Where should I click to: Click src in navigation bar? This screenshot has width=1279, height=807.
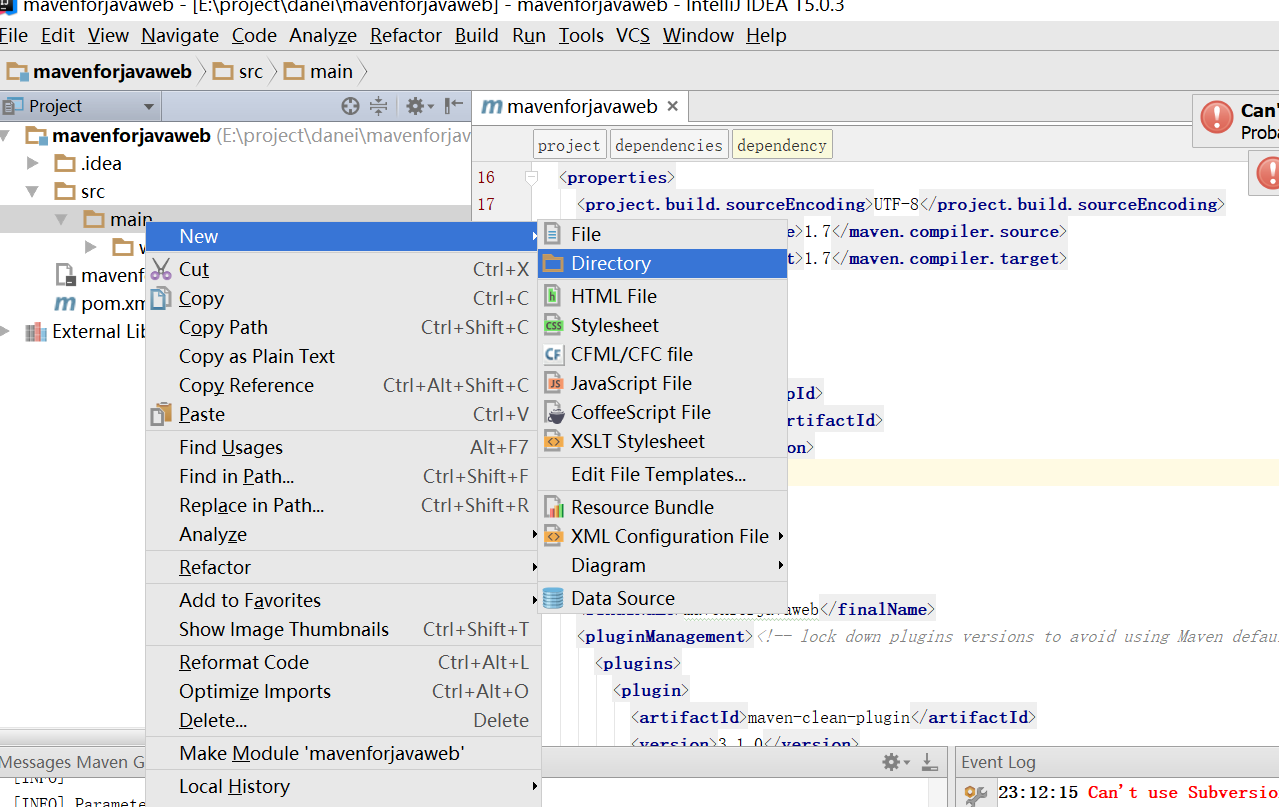tap(238, 71)
